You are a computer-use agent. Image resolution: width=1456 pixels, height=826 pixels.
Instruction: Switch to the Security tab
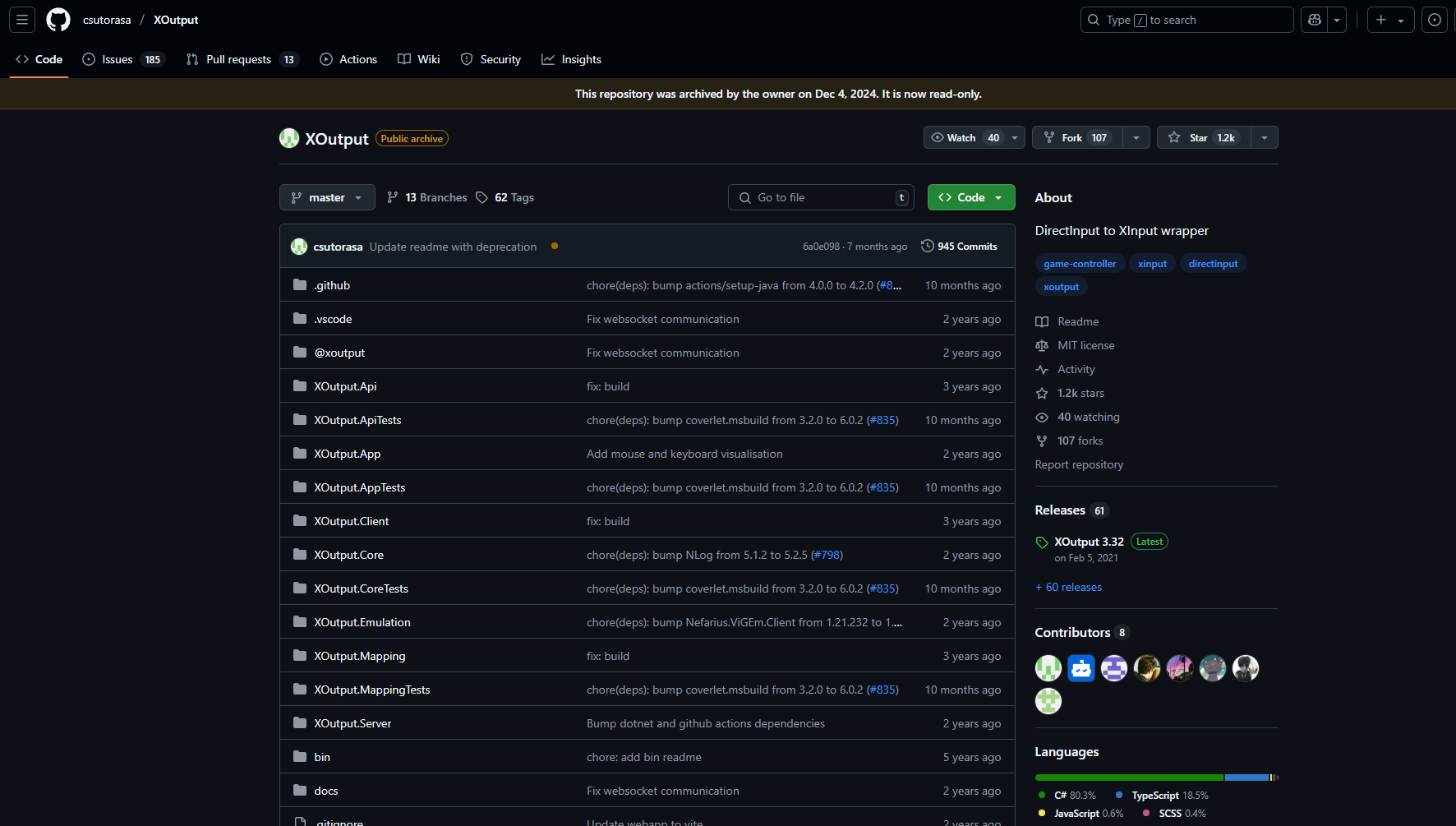[x=491, y=59]
